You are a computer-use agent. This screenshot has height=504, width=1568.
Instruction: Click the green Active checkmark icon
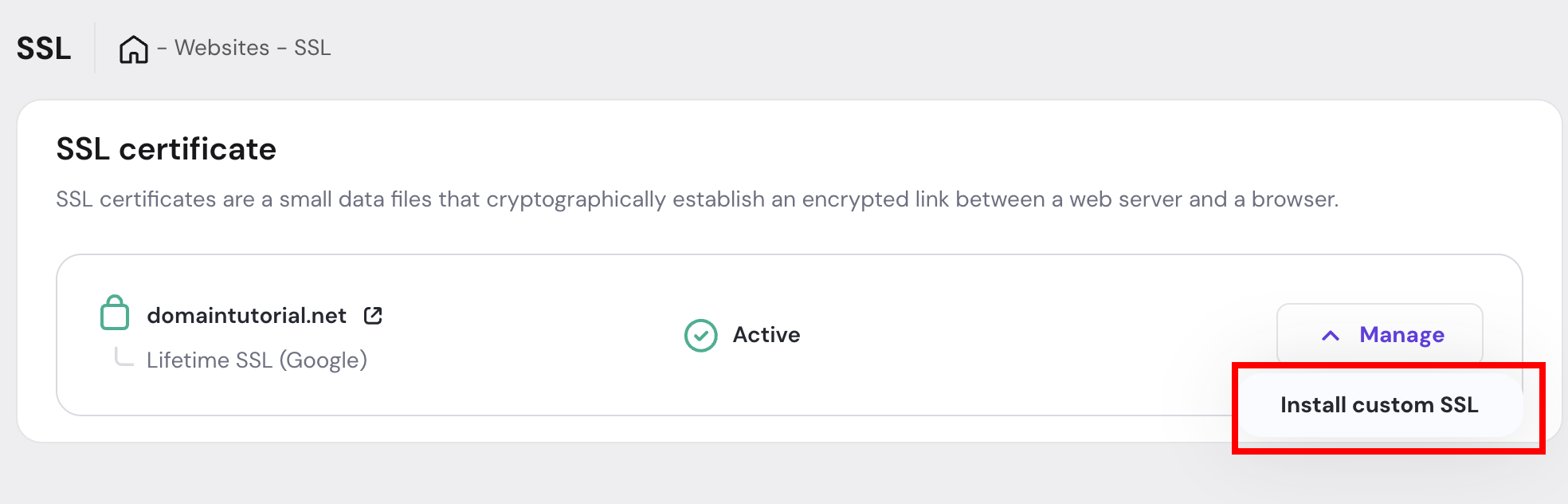pos(701,336)
